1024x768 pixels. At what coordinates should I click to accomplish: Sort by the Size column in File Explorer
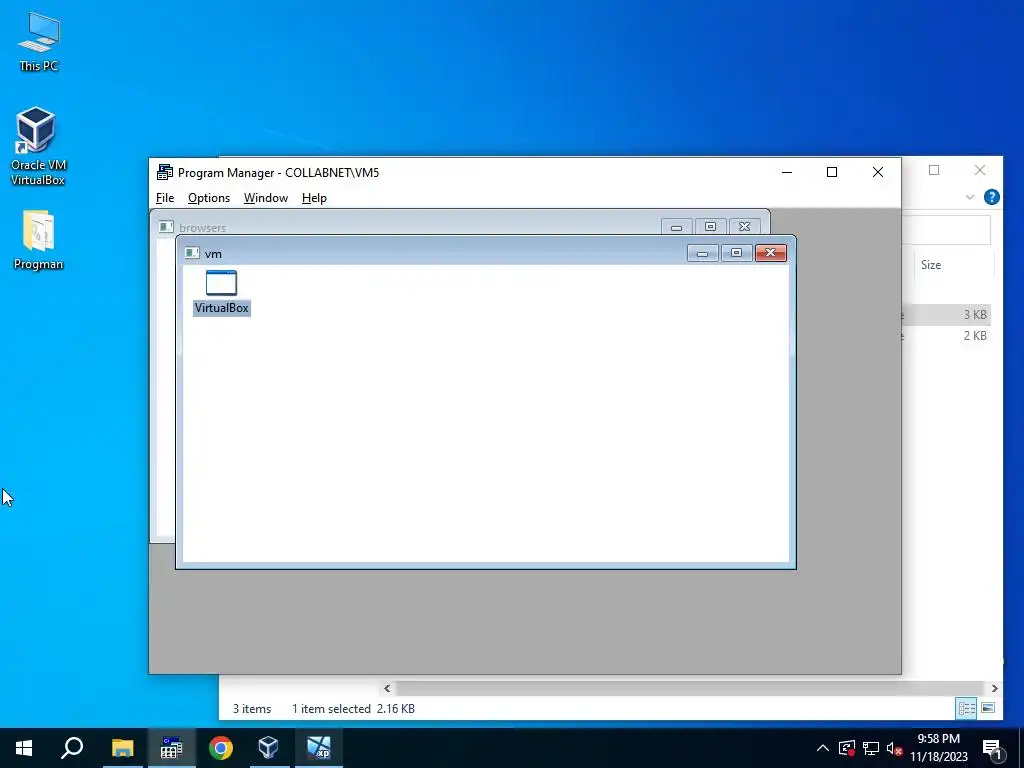[931, 264]
